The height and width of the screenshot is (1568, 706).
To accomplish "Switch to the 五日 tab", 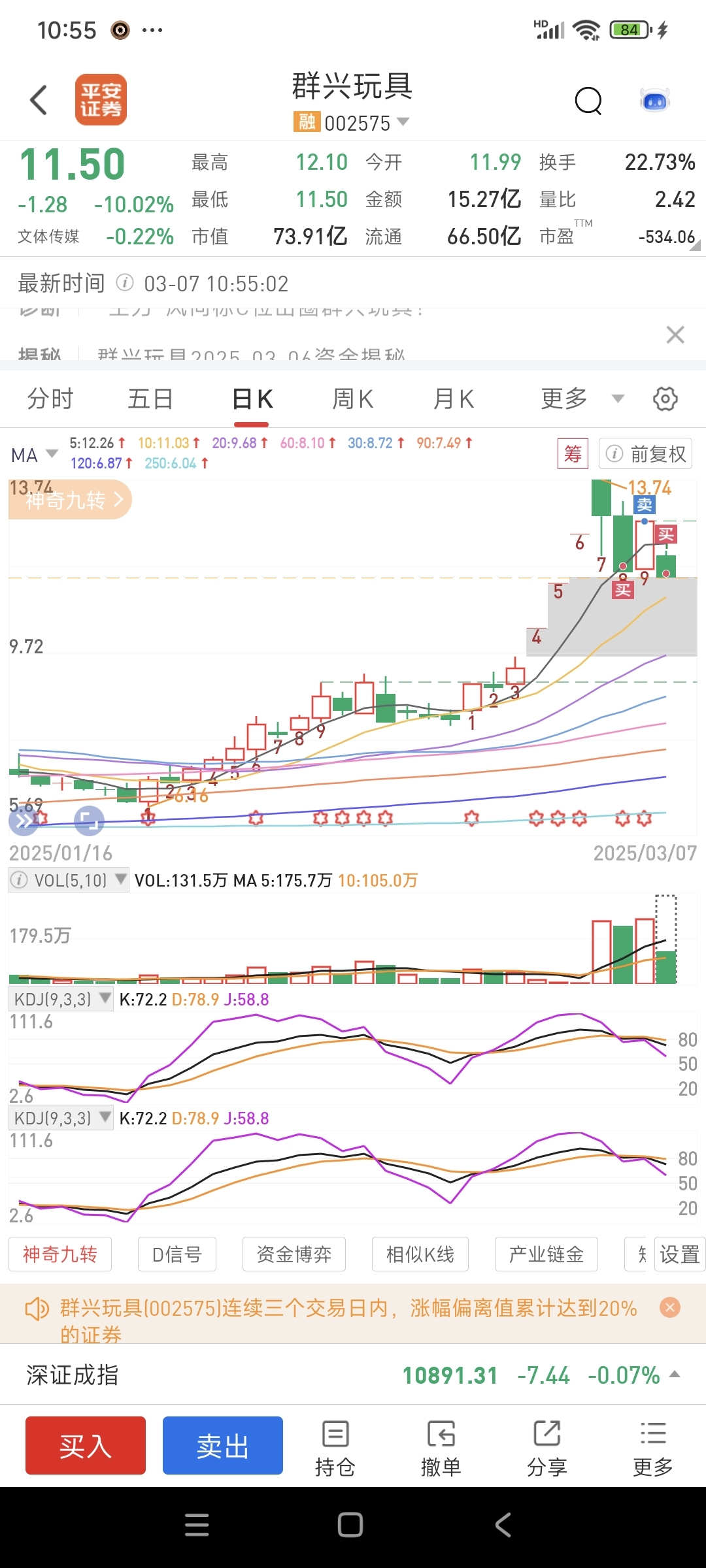I will (150, 399).
